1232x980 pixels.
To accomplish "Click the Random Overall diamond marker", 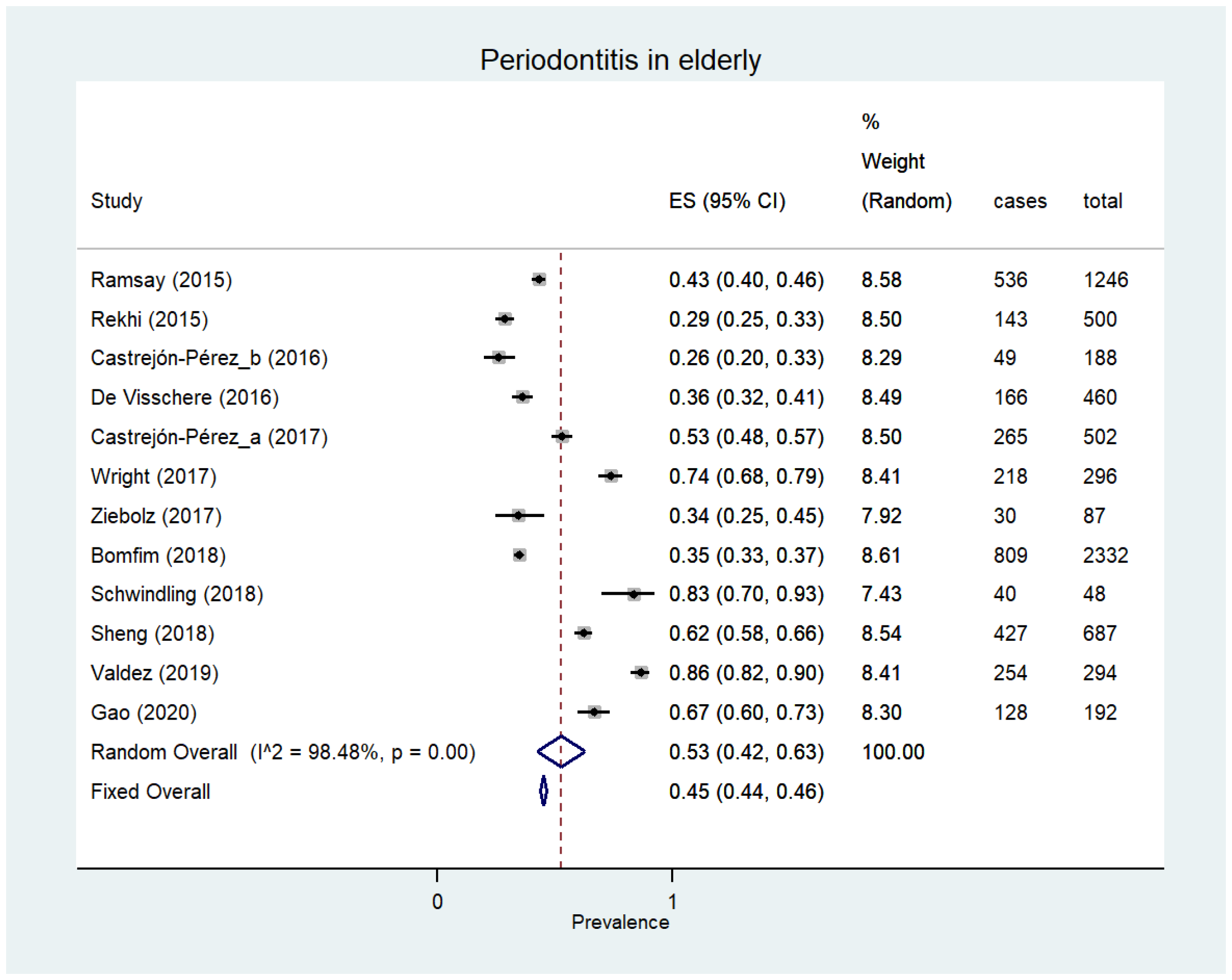I will pos(561,752).
